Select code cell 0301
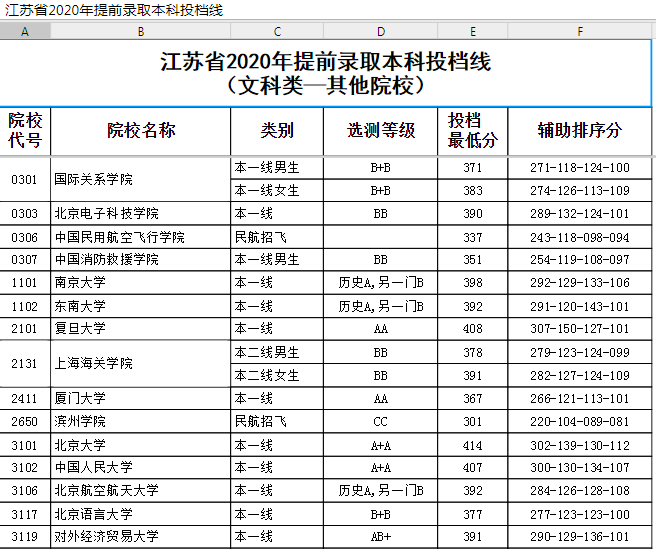656x549 pixels. (x=25, y=180)
